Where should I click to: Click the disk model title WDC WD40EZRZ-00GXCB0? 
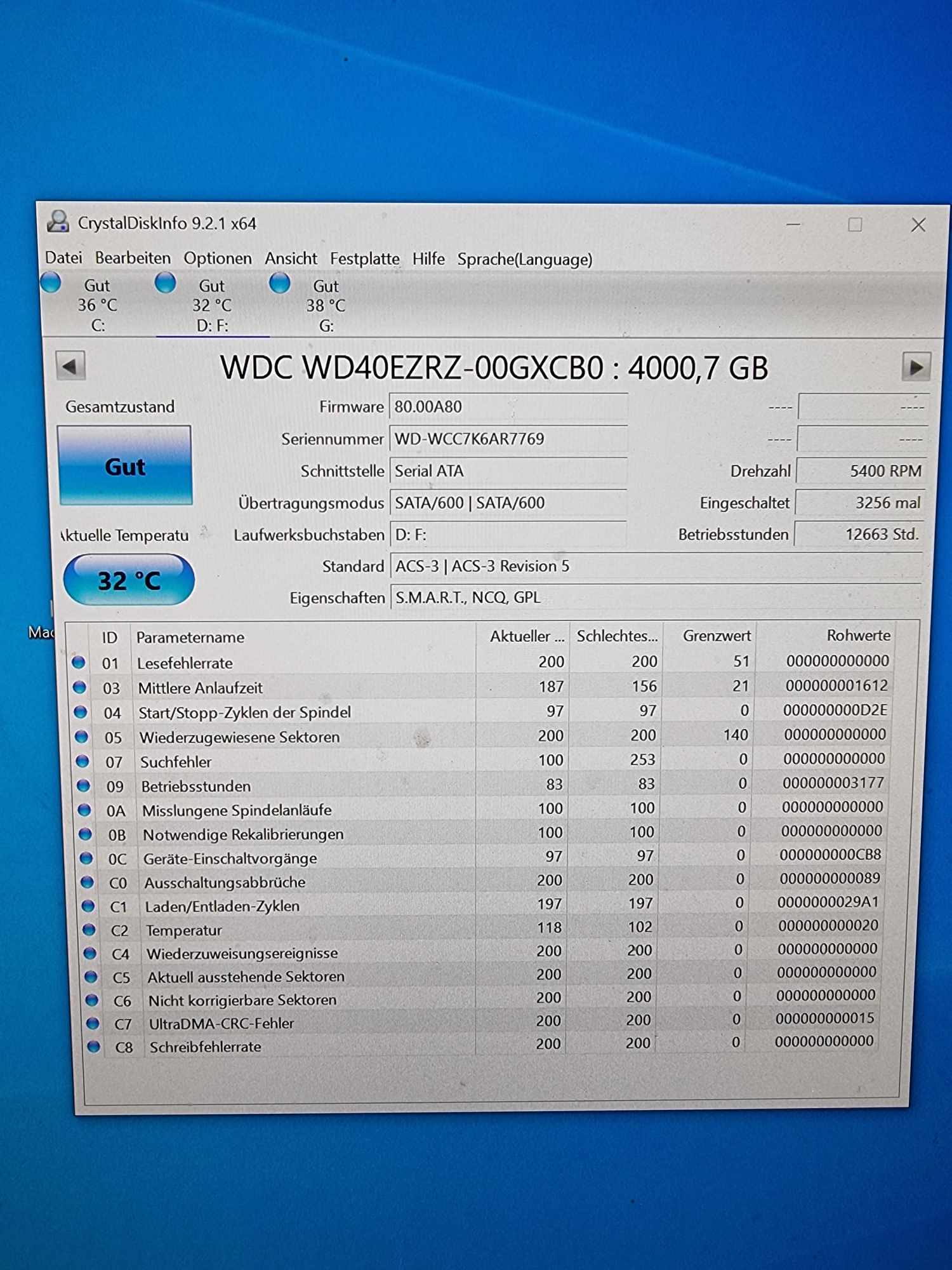click(x=412, y=368)
